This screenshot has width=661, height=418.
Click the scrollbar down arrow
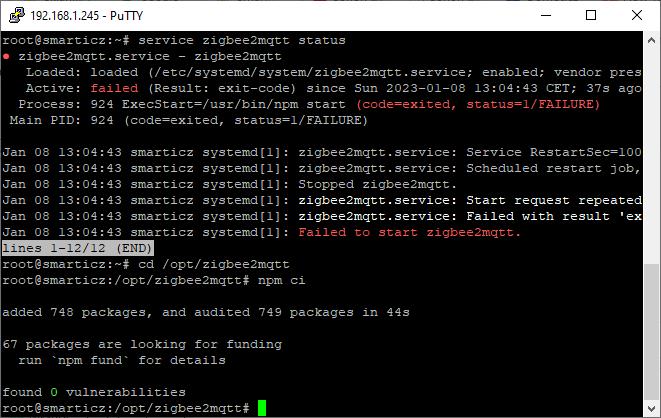point(651,408)
